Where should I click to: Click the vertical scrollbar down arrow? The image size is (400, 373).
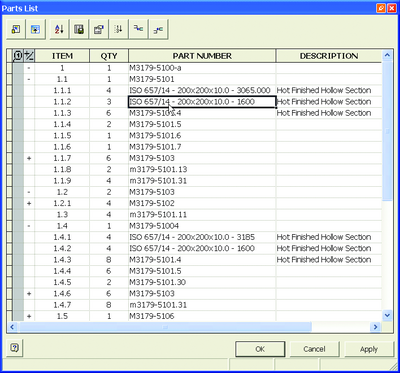pos(387,315)
